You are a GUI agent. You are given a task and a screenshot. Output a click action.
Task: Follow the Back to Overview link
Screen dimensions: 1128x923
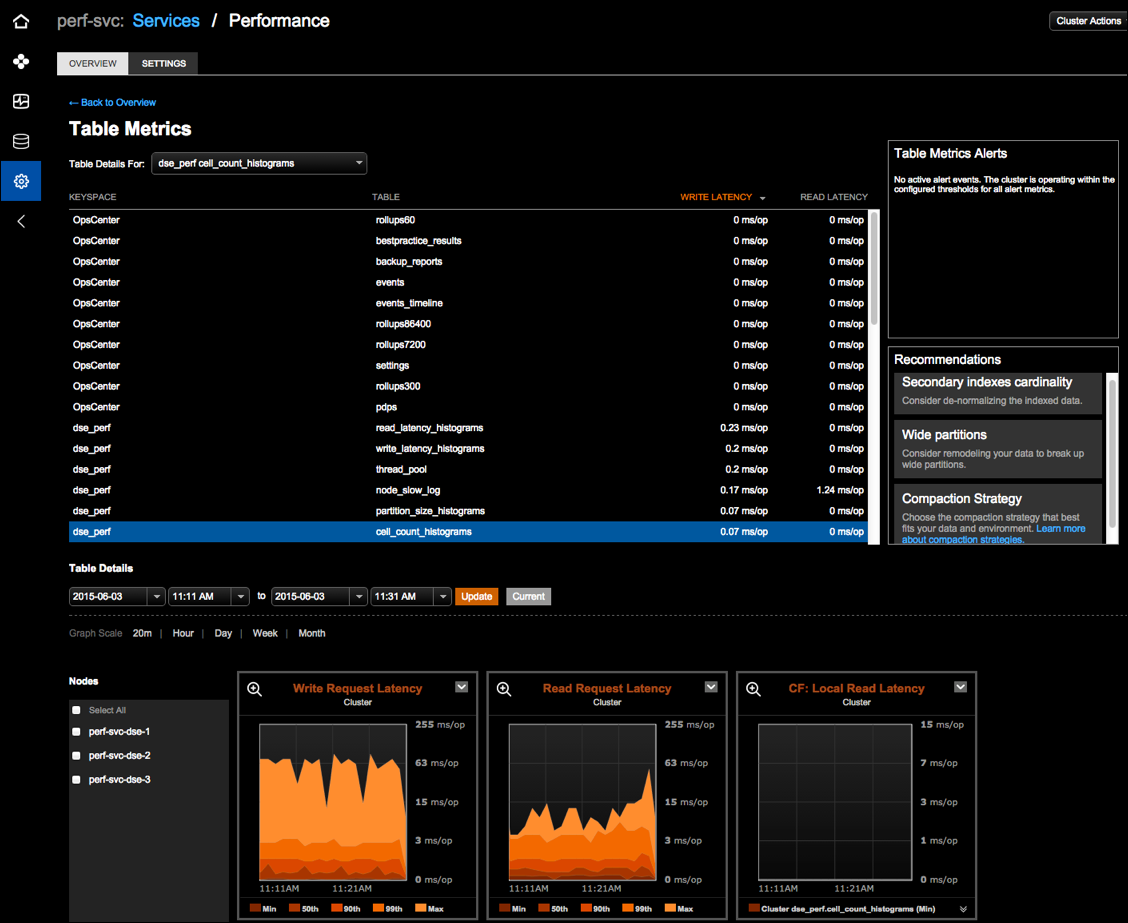pos(112,103)
